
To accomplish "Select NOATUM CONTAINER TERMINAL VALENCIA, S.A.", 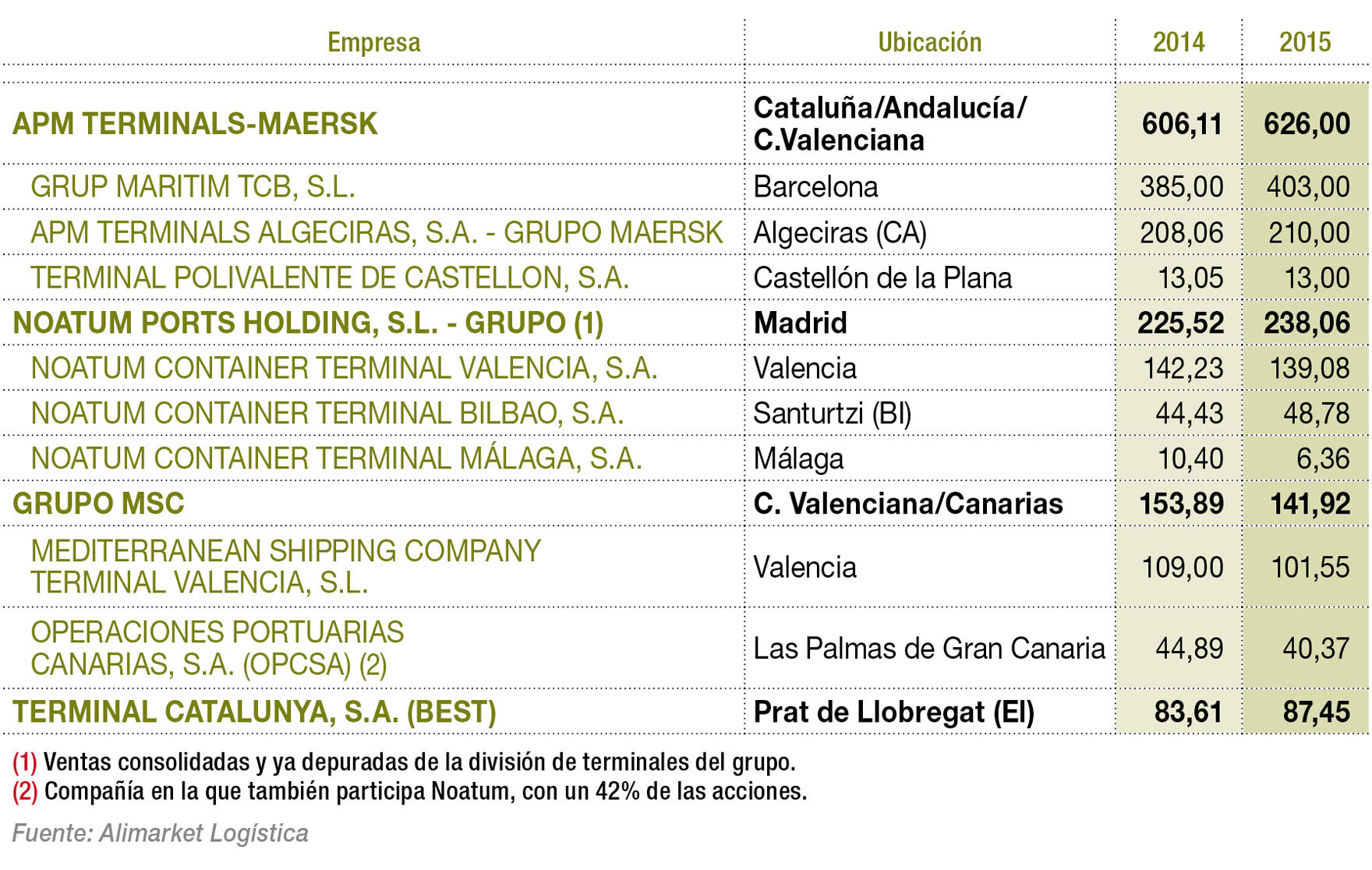I will point(344,368).
